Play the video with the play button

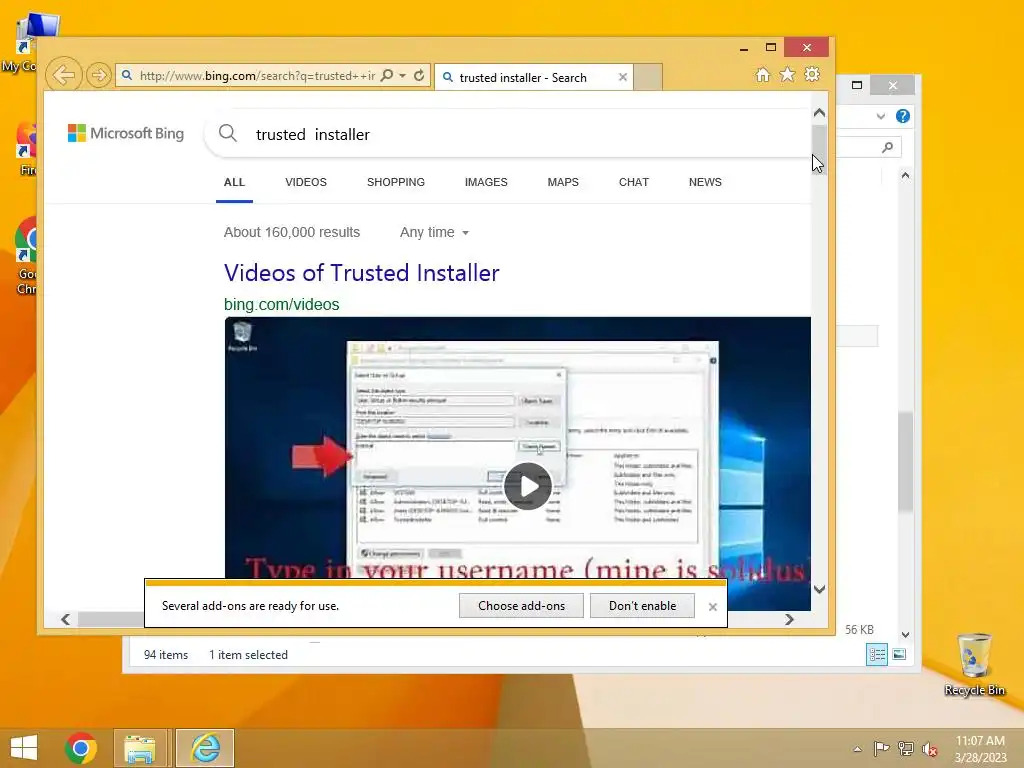(x=528, y=487)
